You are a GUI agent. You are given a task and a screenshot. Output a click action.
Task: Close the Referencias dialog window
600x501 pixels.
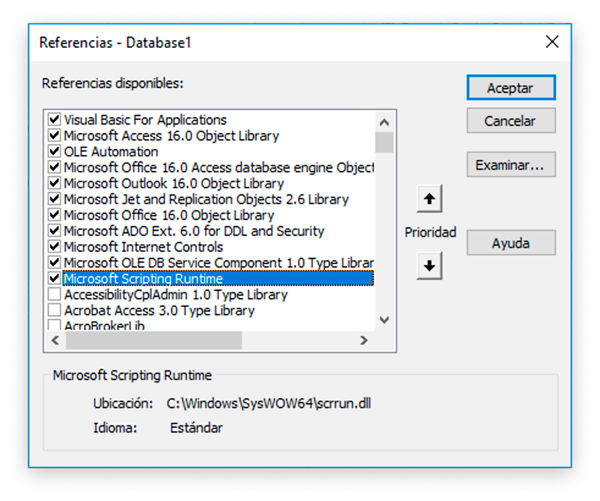pyautogui.click(x=551, y=42)
